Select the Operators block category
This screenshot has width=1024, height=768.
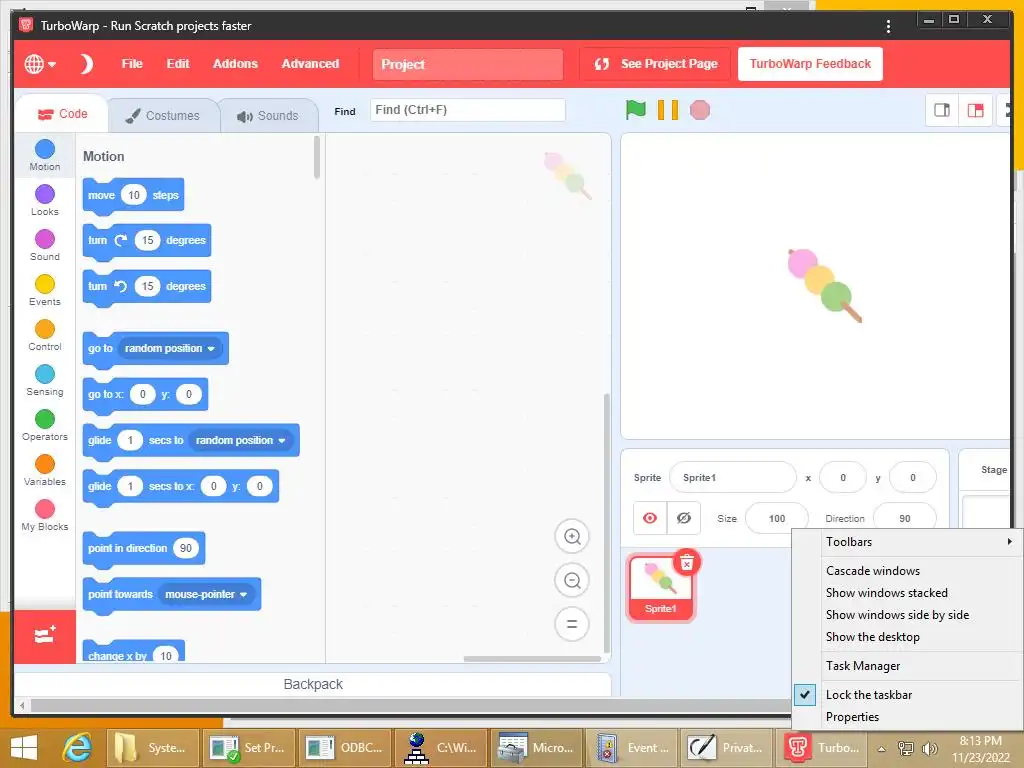click(x=44, y=425)
